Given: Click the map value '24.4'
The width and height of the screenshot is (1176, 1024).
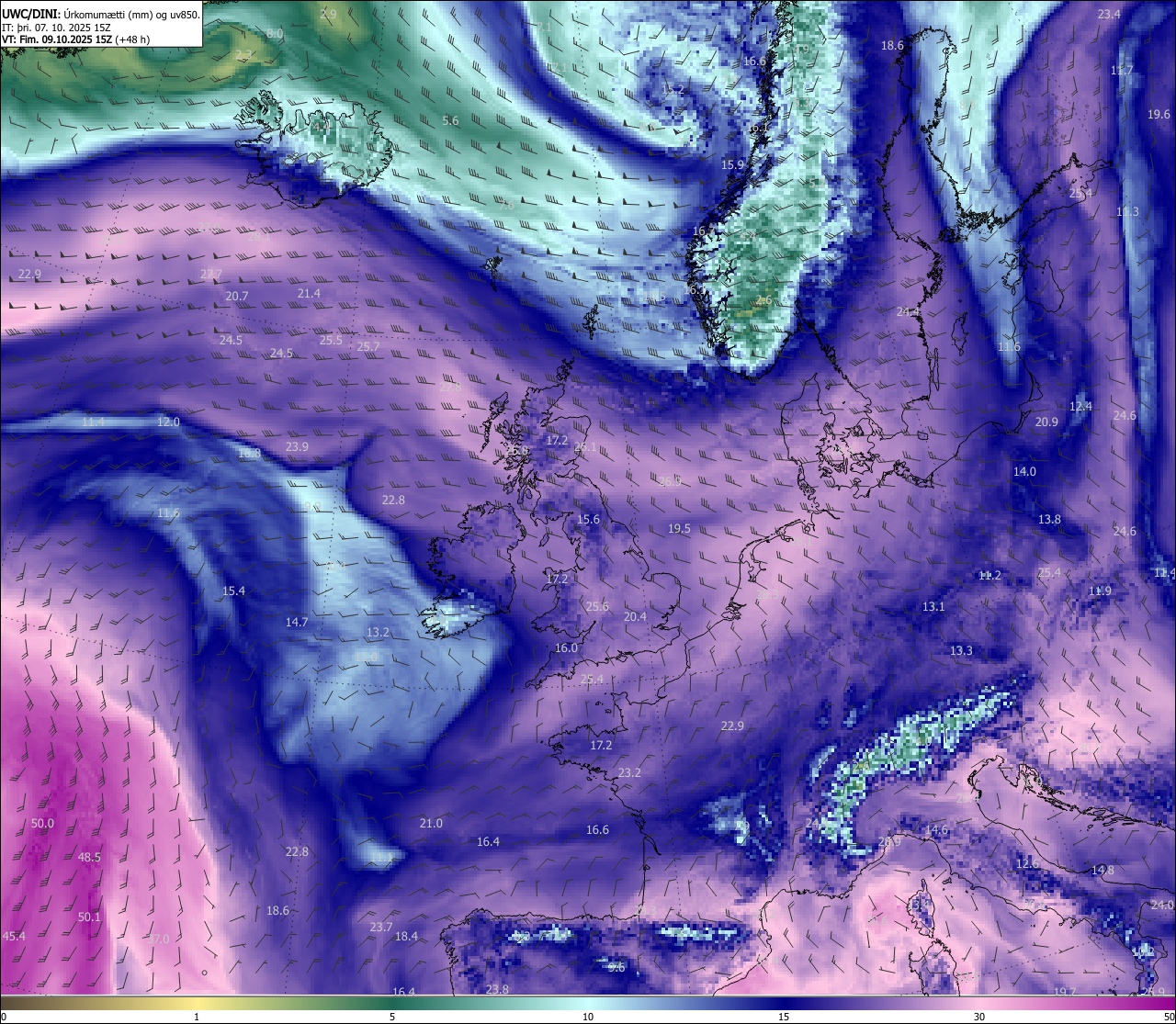Looking at the screenshot, I should 908,312.
